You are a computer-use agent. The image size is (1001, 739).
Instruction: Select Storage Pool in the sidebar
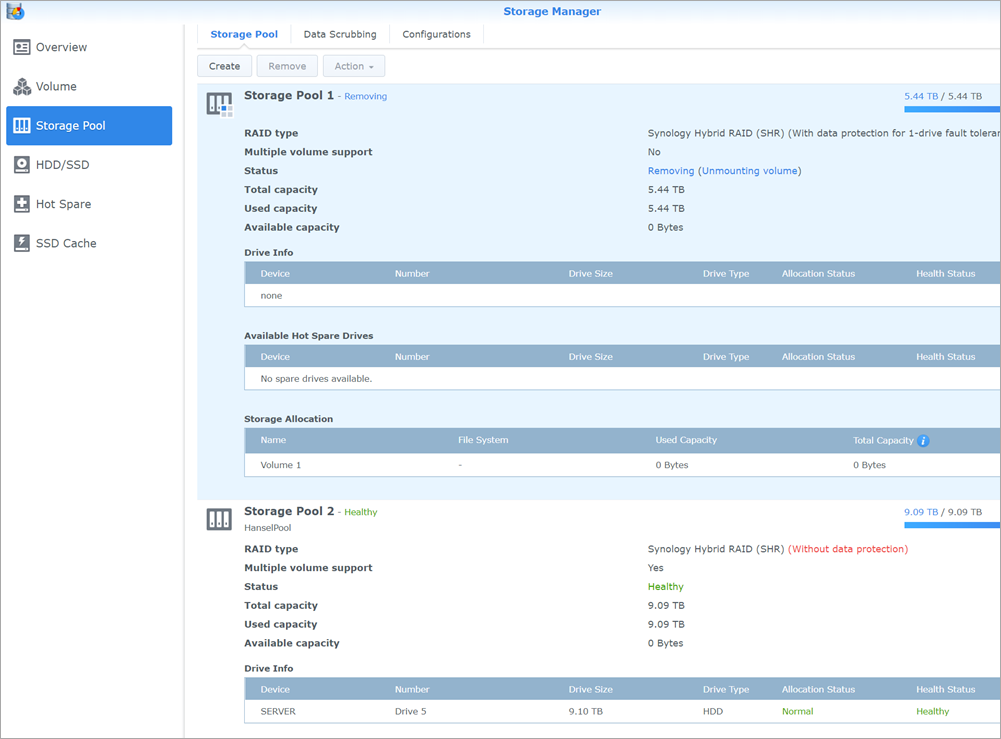tap(89, 126)
